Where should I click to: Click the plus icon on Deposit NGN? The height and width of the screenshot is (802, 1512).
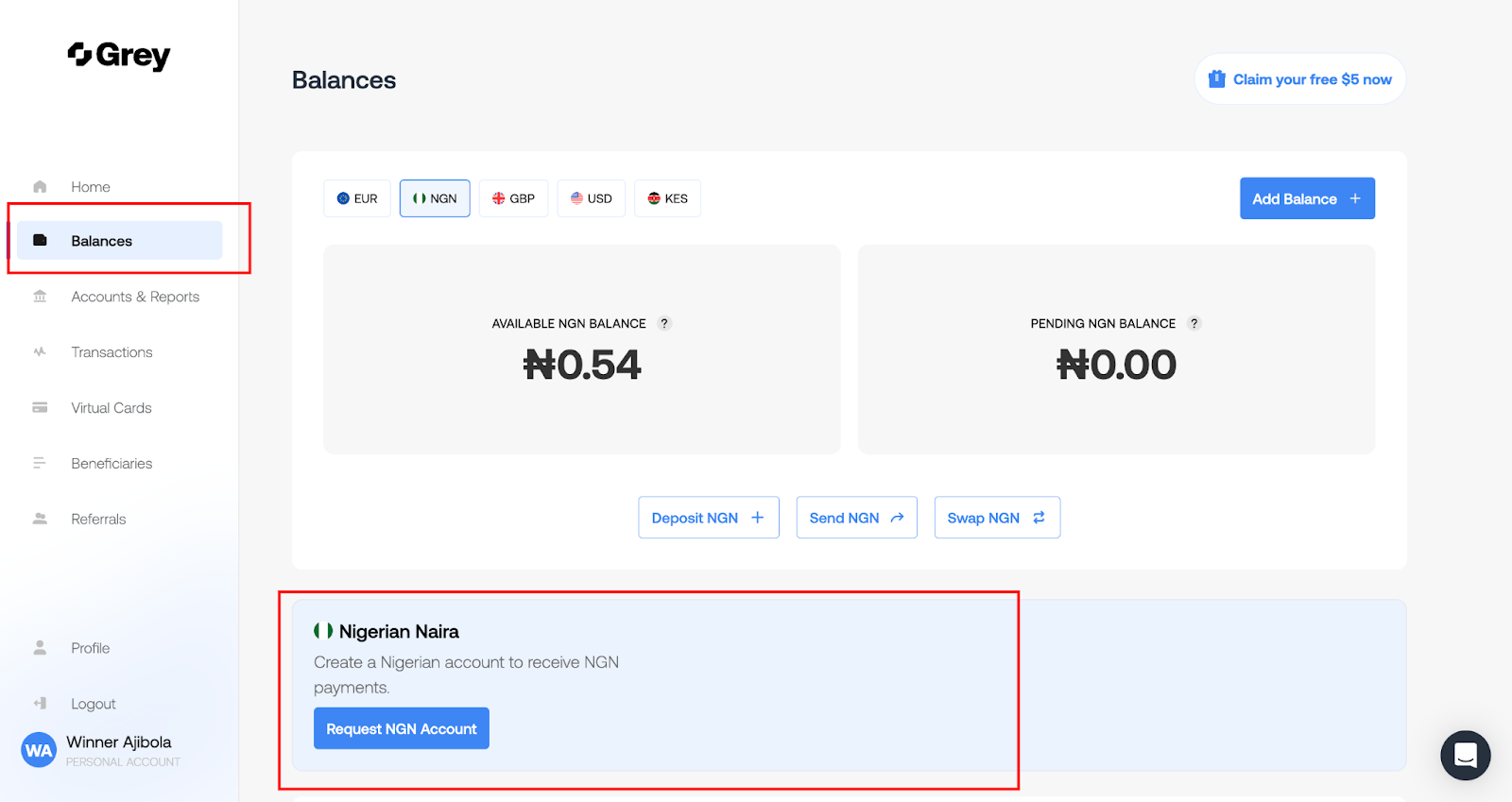pos(757,518)
